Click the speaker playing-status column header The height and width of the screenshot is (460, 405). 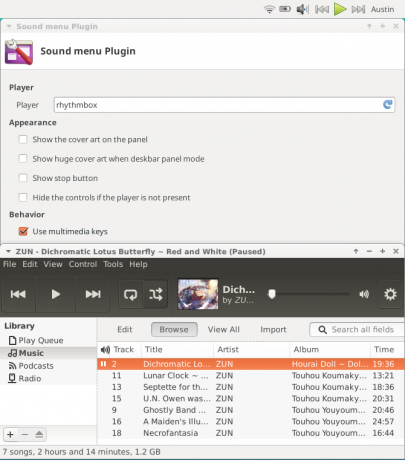tap(105, 349)
